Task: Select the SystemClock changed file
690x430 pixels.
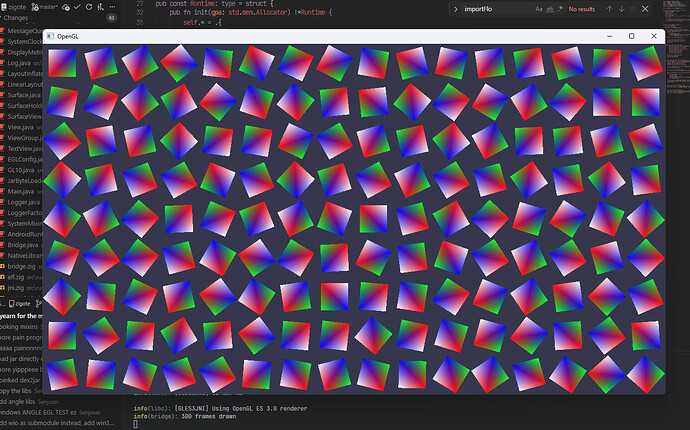Action: 21,41
